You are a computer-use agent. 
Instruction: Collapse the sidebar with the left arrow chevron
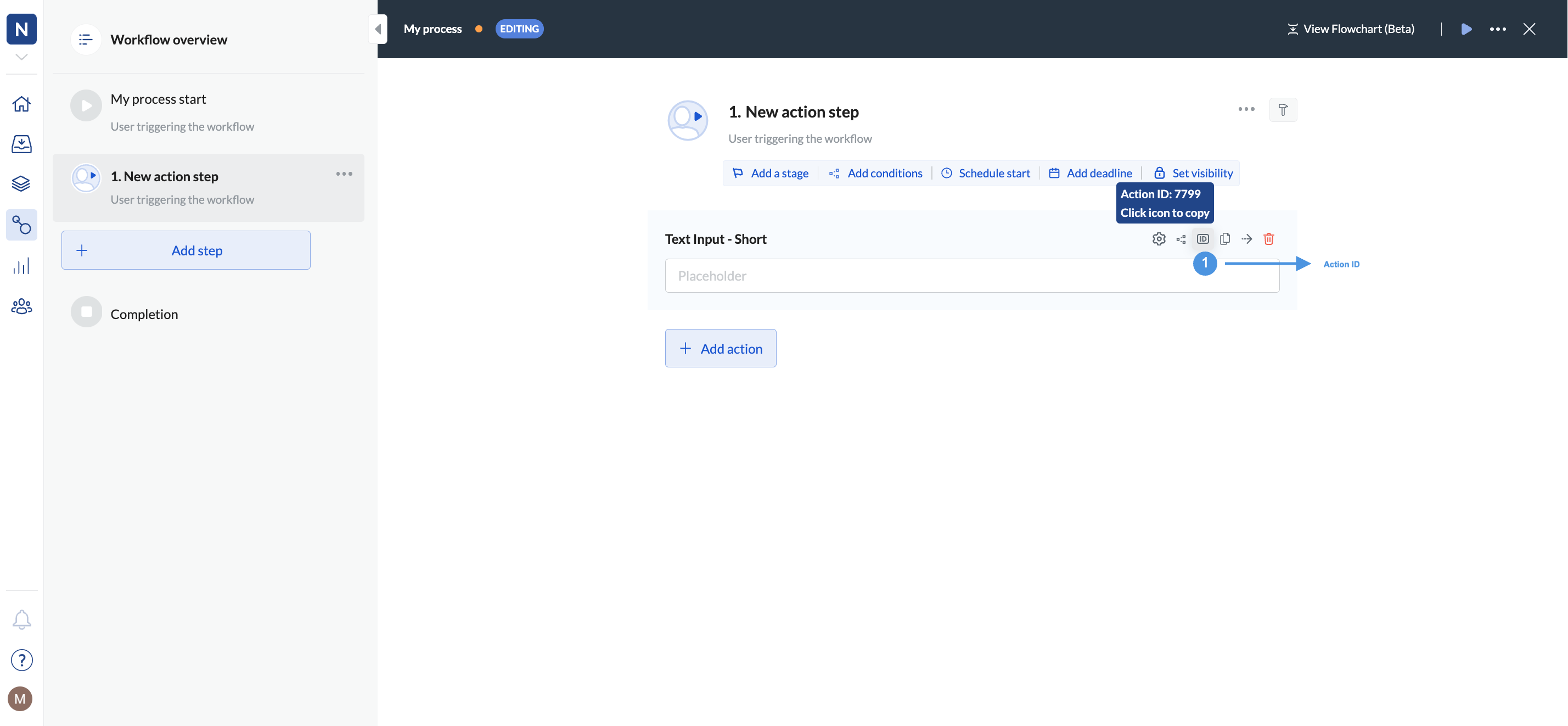tap(378, 29)
